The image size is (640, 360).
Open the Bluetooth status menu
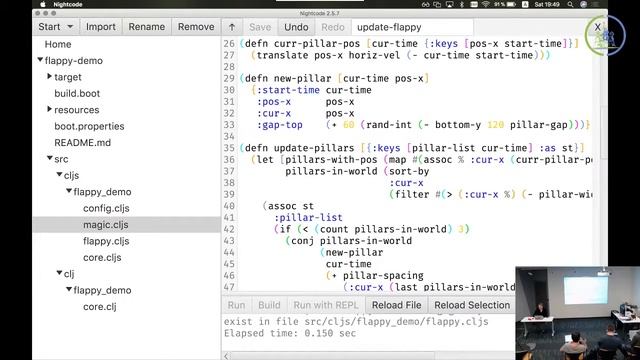462,4
